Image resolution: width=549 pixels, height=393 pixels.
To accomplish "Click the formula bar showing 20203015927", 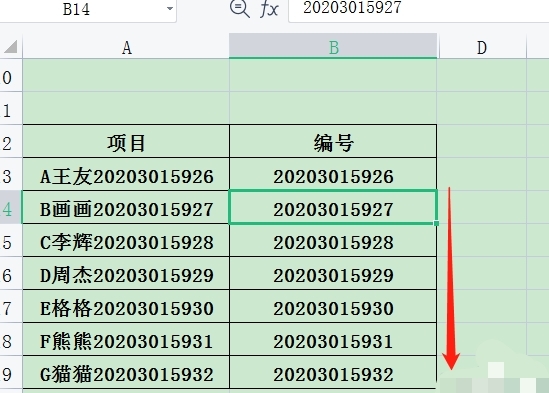I will click(x=419, y=9).
